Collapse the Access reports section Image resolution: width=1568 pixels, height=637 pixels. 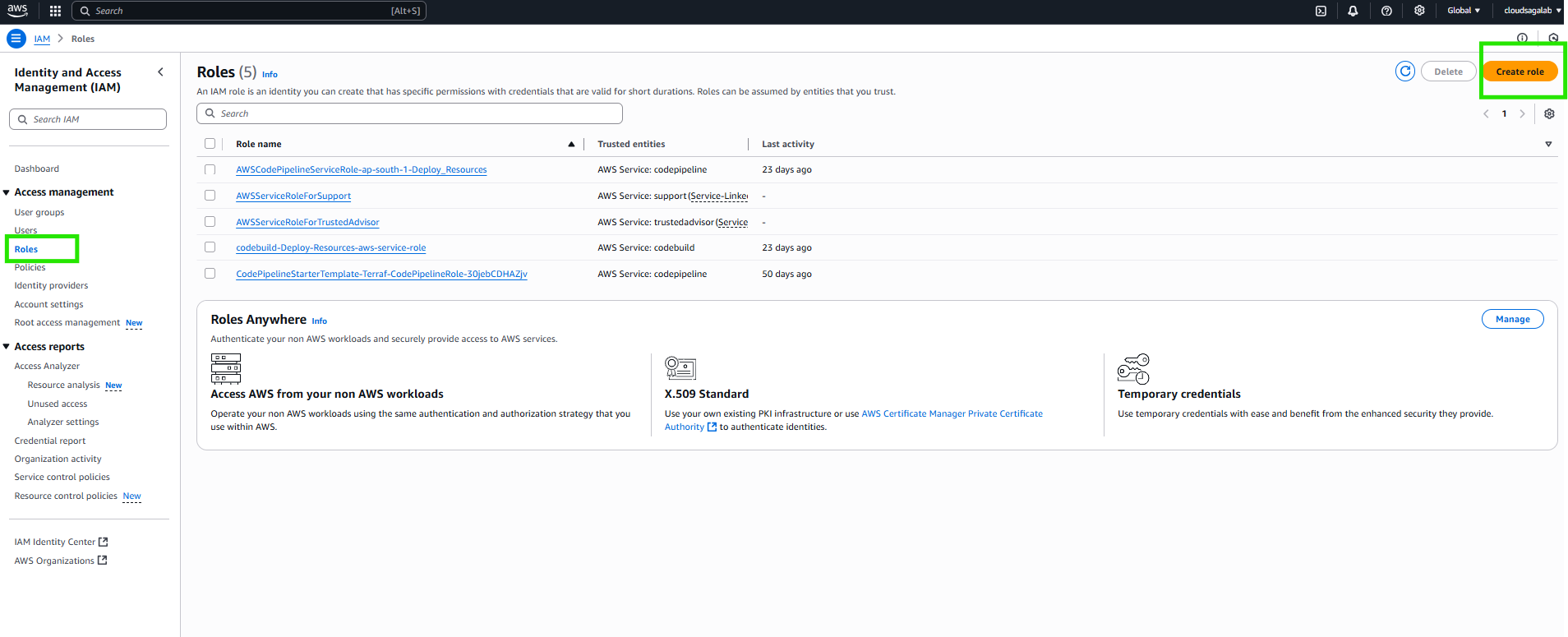7,347
